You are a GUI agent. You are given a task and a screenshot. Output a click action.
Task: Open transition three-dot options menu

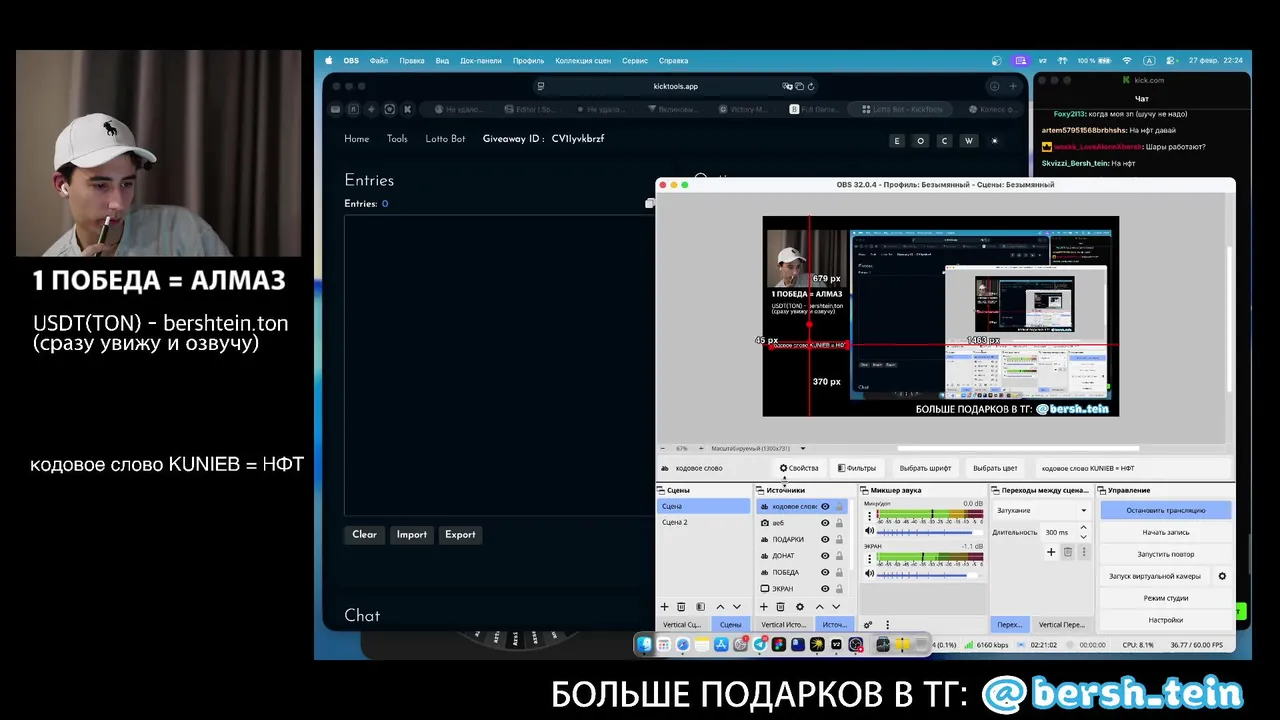click(1084, 552)
